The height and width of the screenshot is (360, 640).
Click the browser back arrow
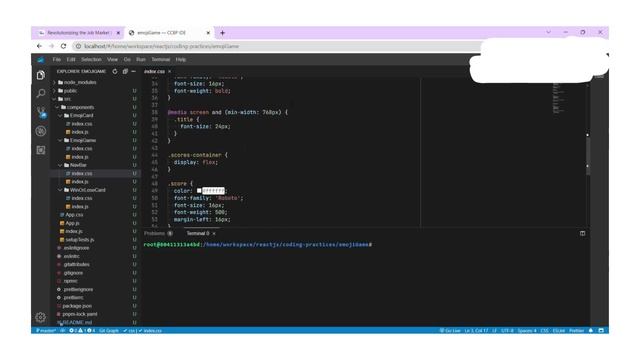39,46
